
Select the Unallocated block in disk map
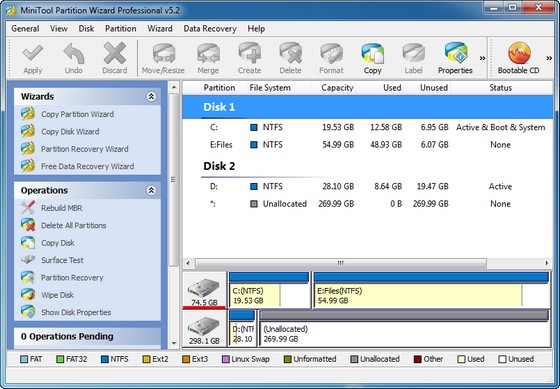tap(404, 329)
